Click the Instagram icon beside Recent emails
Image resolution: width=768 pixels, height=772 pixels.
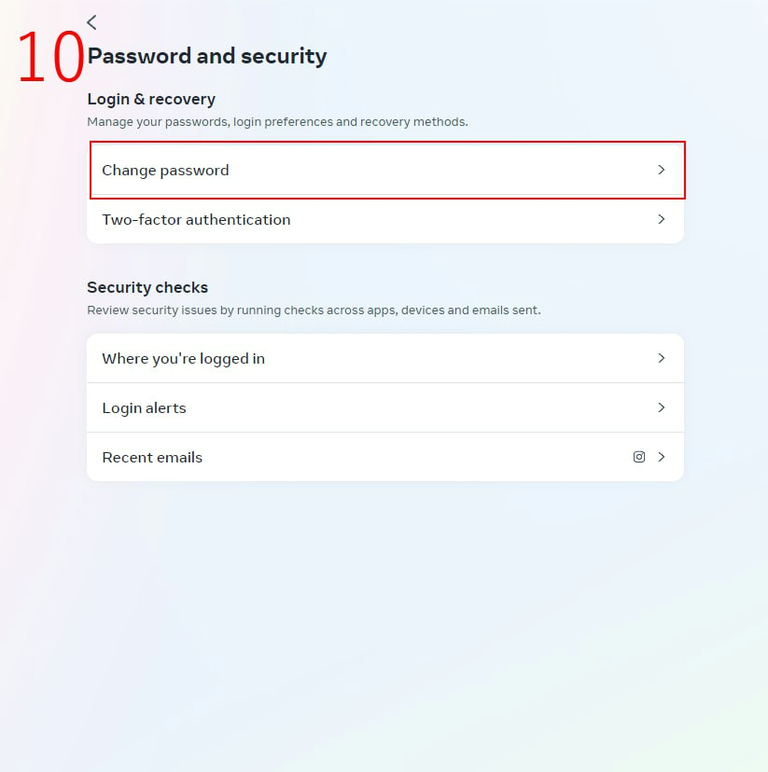[x=639, y=457]
